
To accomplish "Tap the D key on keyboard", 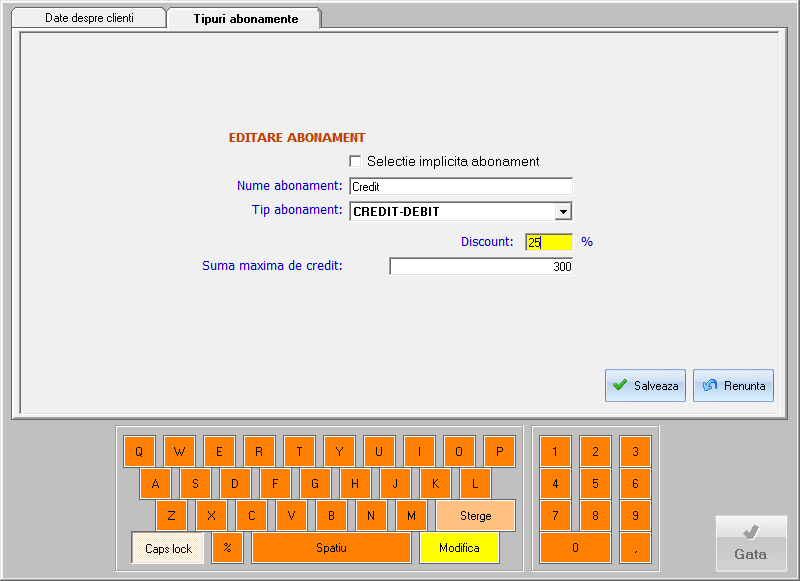I will 235,484.
